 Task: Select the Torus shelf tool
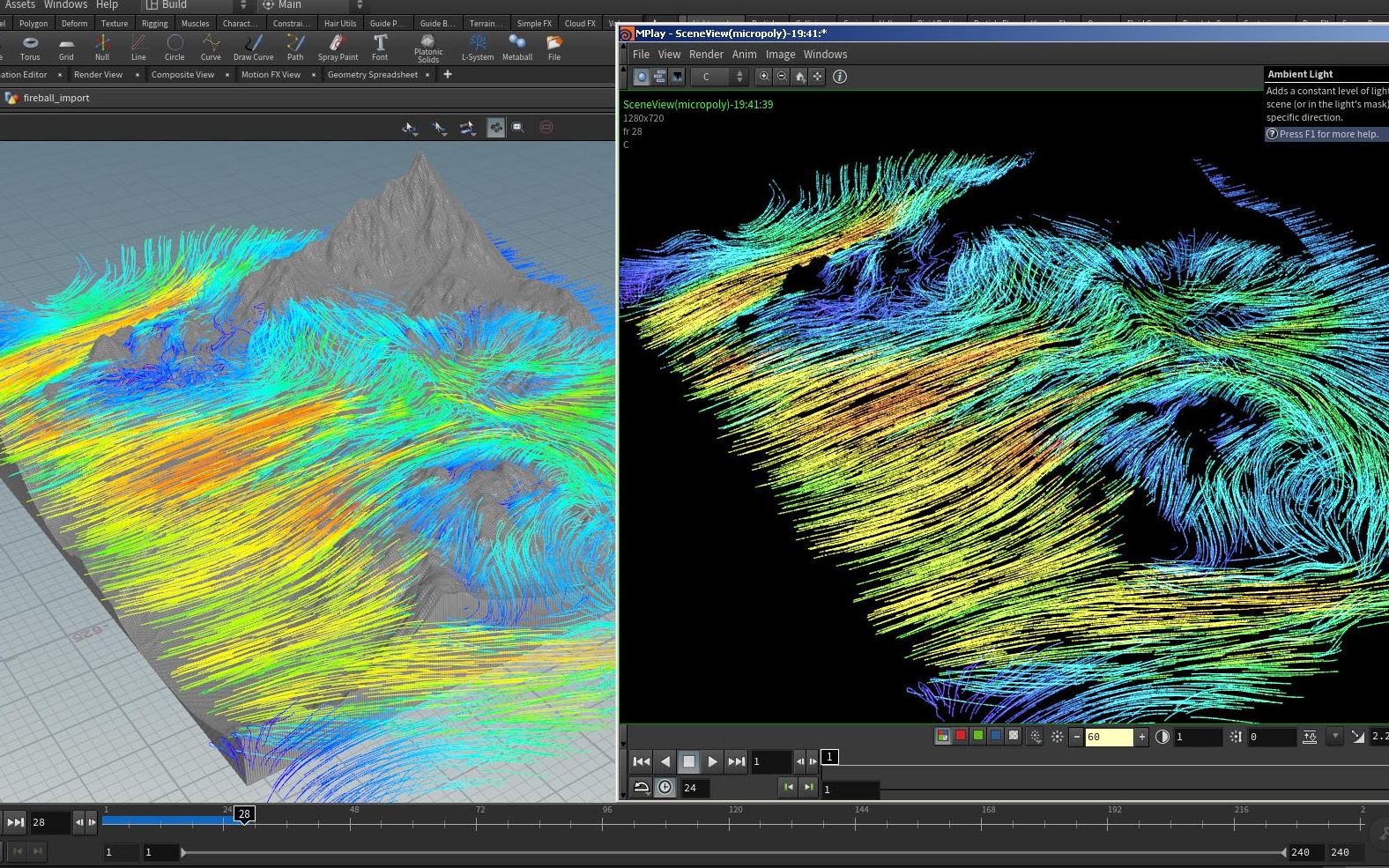click(30, 47)
